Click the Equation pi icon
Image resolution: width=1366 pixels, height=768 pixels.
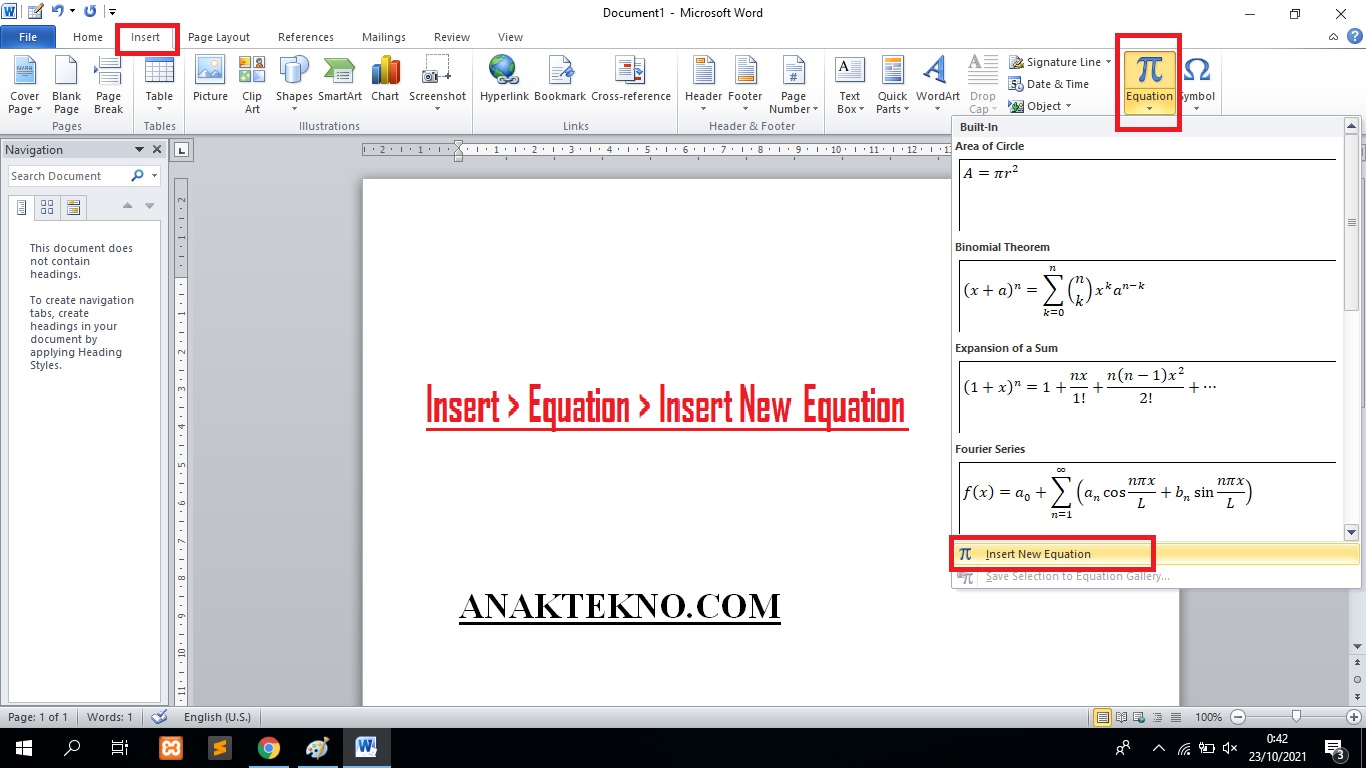[x=1149, y=71]
